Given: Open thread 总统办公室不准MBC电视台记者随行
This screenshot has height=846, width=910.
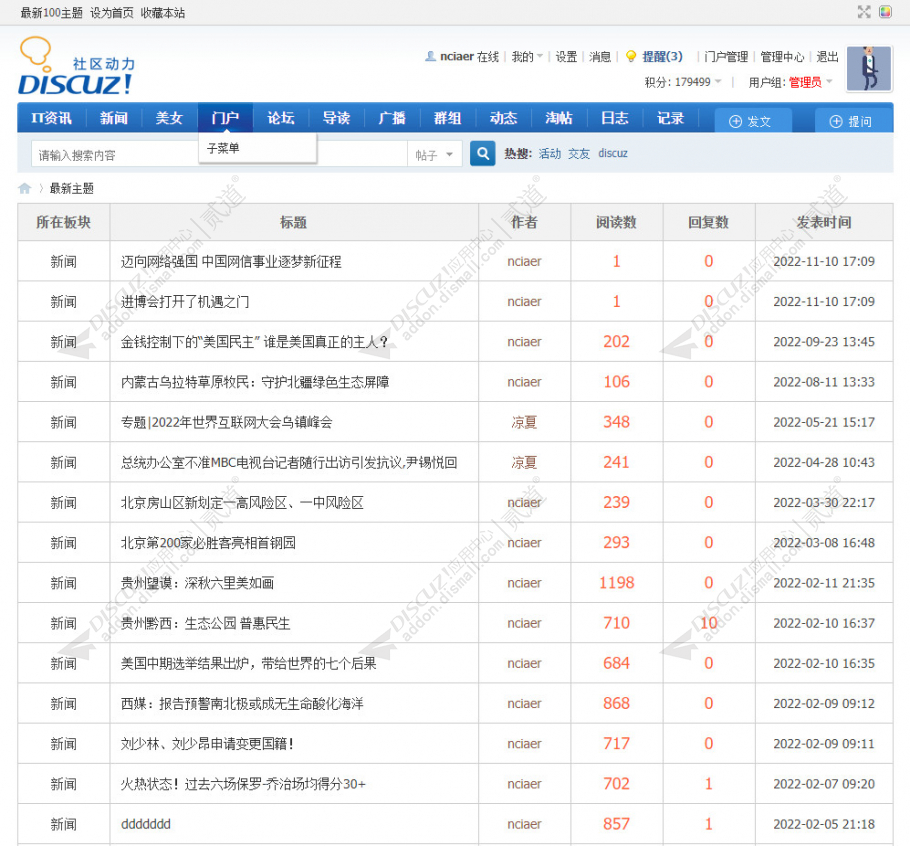Looking at the screenshot, I should (289, 462).
